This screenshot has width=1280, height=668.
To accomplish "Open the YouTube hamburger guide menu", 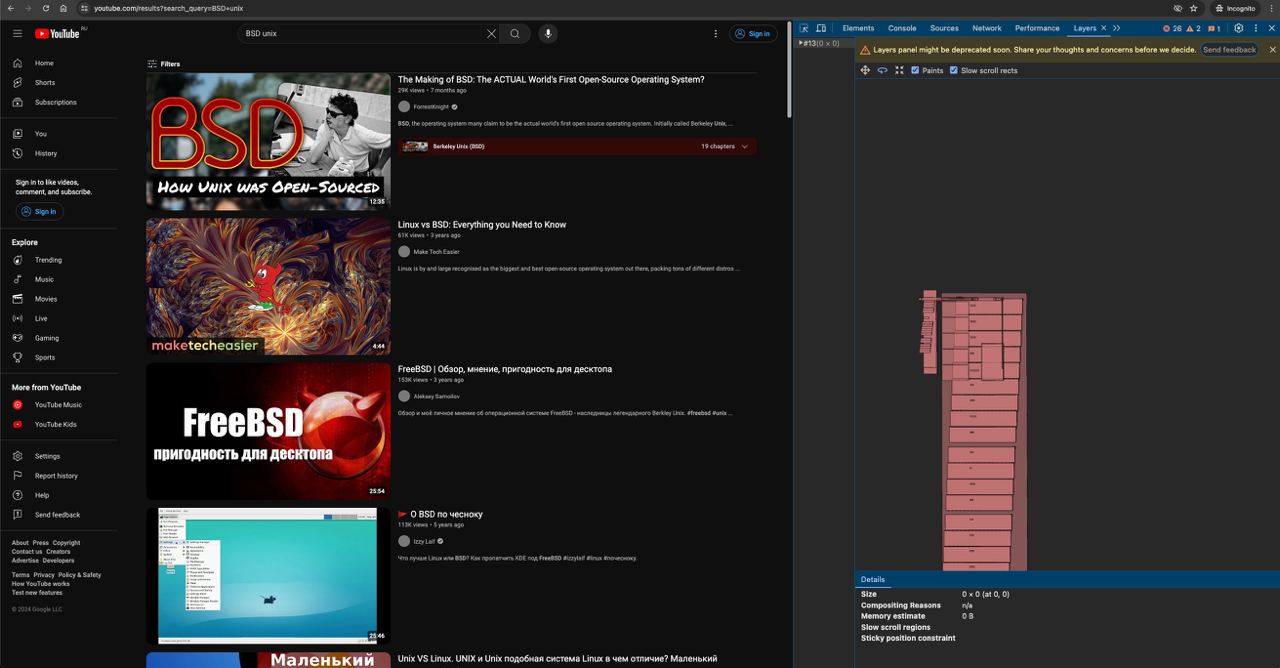I will 17,33.
